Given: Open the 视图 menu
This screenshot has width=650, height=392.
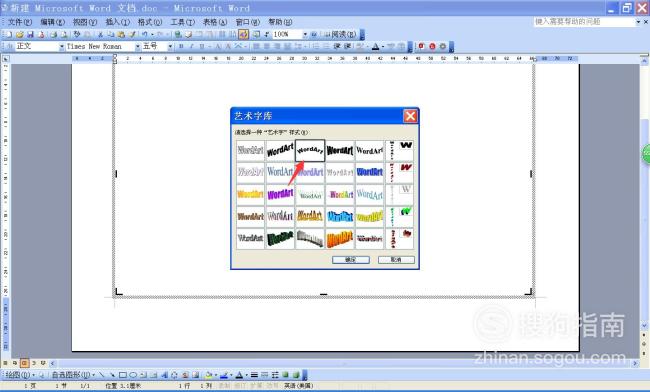Looking at the screenshot, I should pos(85,22).
